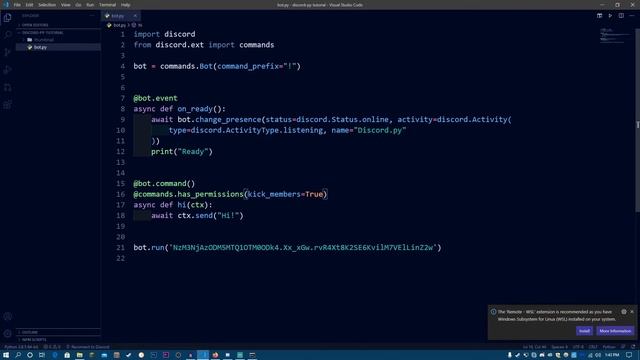
Task: Change file encoding UTF-8 in status bar
Action: [x=578, y=347]
